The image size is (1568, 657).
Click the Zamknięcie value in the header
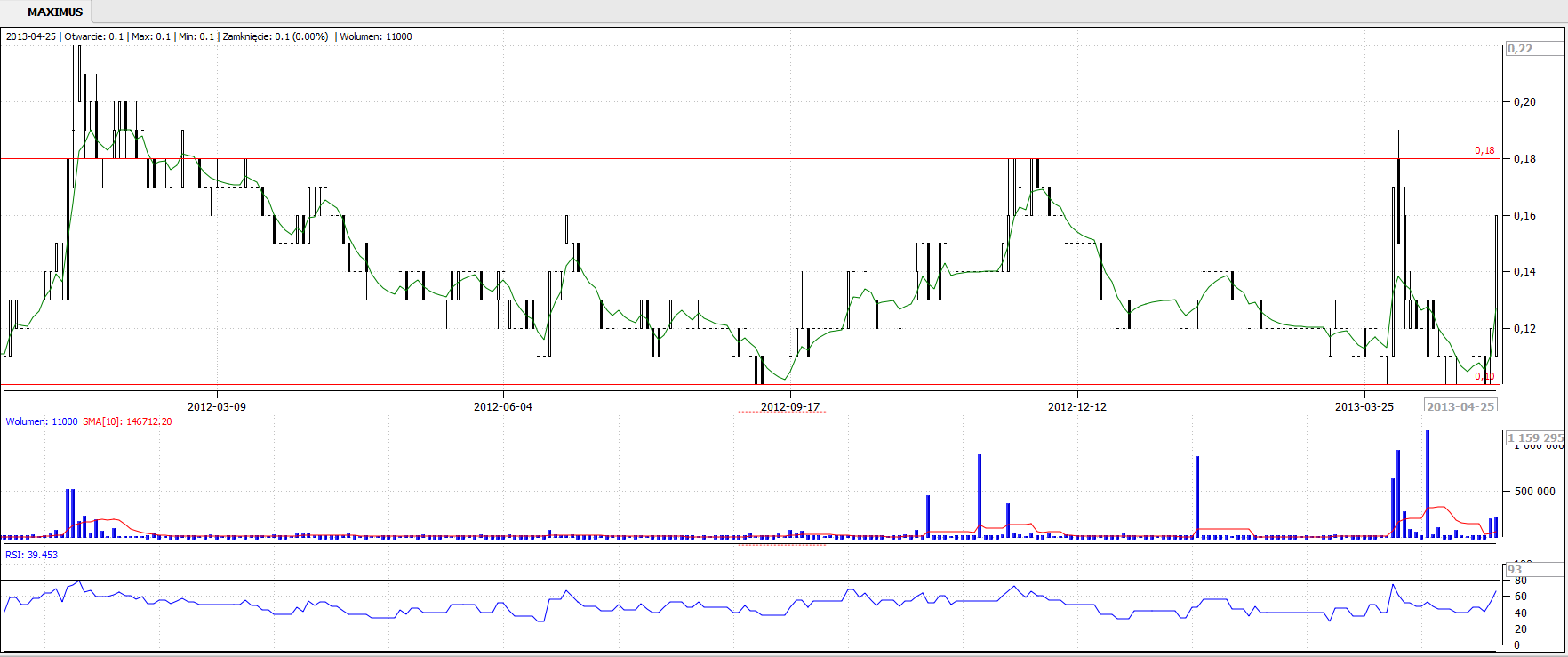(x=275, y=36)
